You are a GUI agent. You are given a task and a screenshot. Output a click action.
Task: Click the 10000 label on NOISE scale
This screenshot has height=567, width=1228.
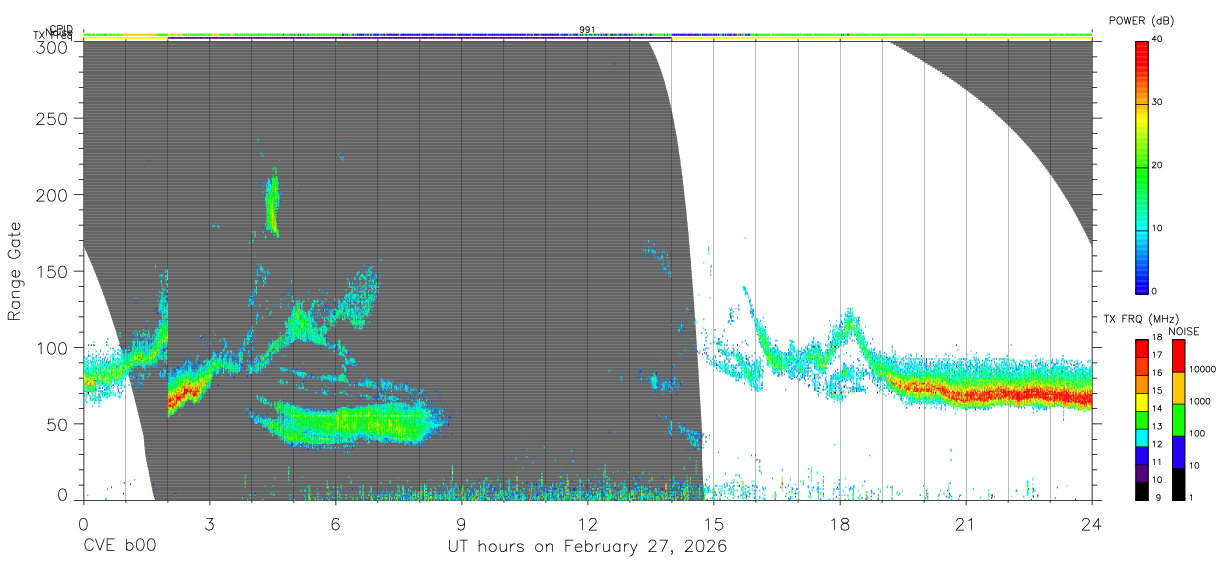coord(1201,369)
